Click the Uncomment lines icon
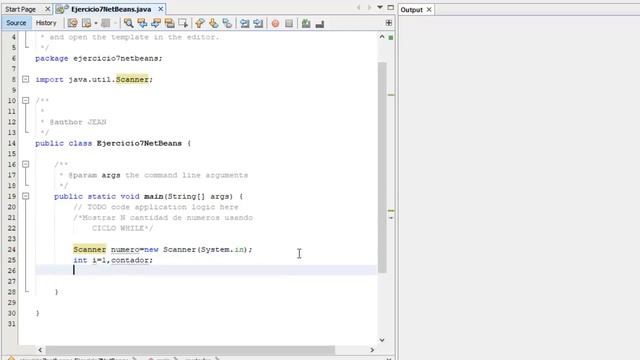This screenshot has width=640, height=360. click(x=320, y=23)
